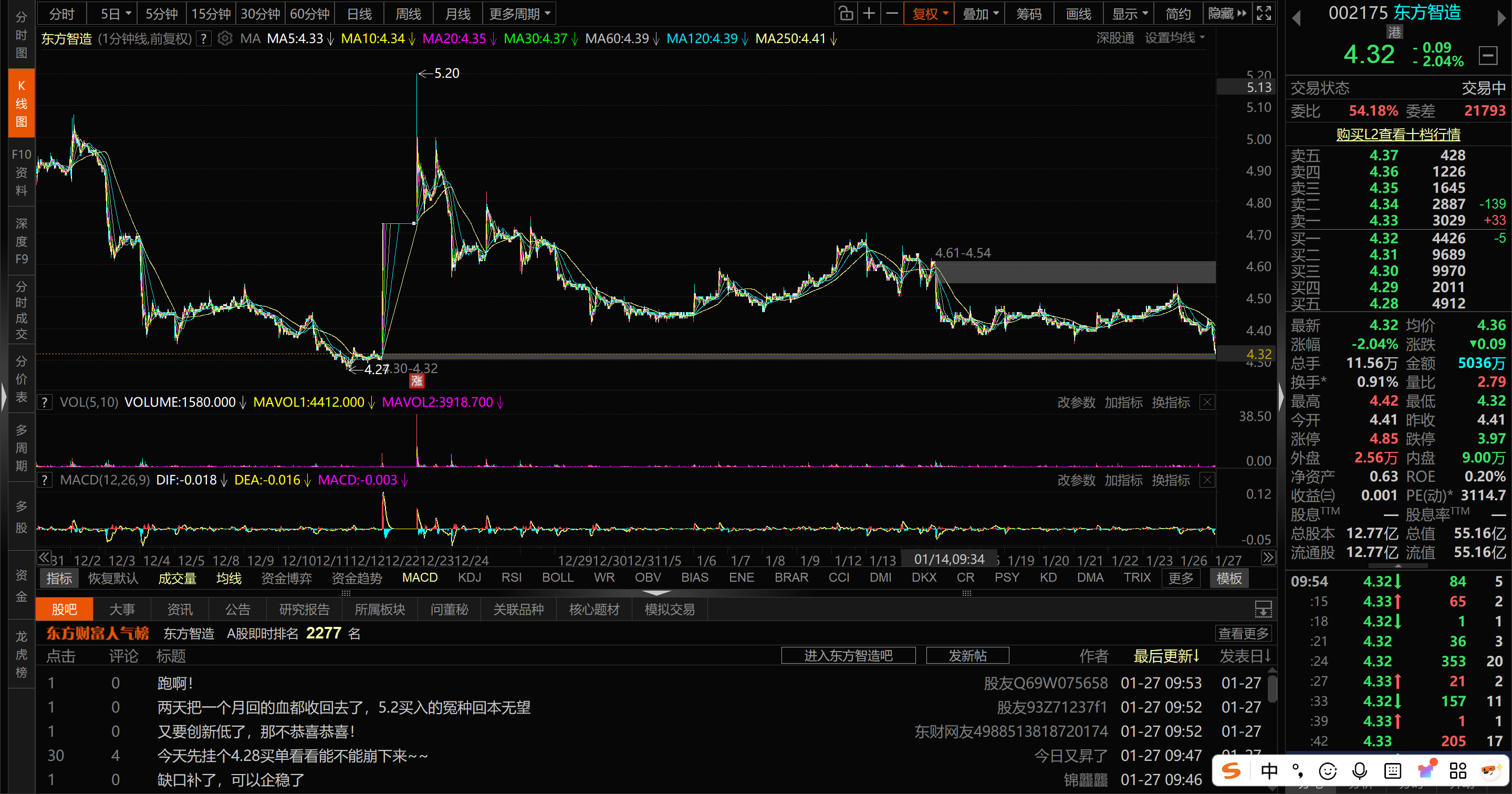
Task: Open the MA settings gear icon
Action: coord(225,39)
